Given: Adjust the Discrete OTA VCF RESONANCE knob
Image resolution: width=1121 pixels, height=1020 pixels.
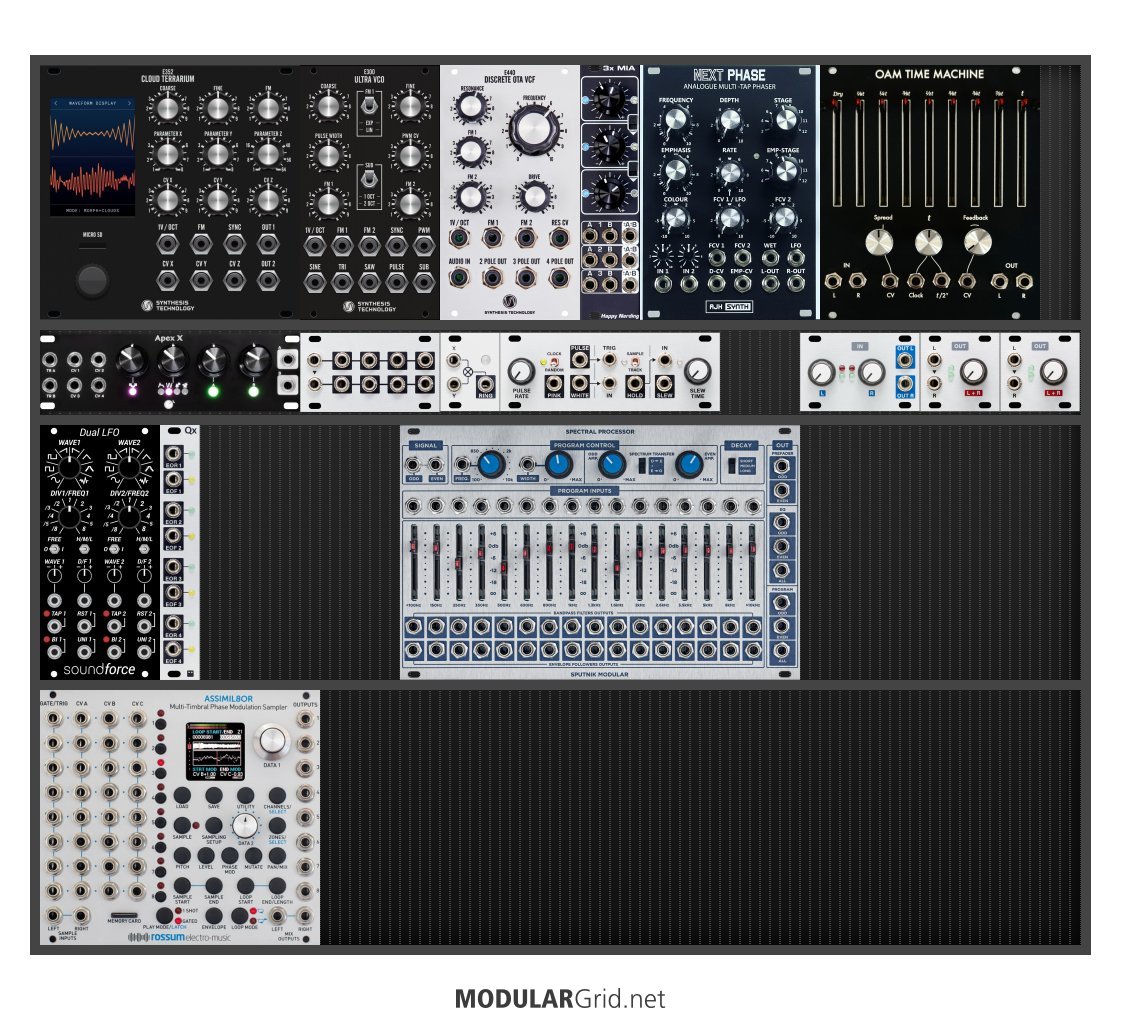Looking at the screenshot, I should coord(471,107).
